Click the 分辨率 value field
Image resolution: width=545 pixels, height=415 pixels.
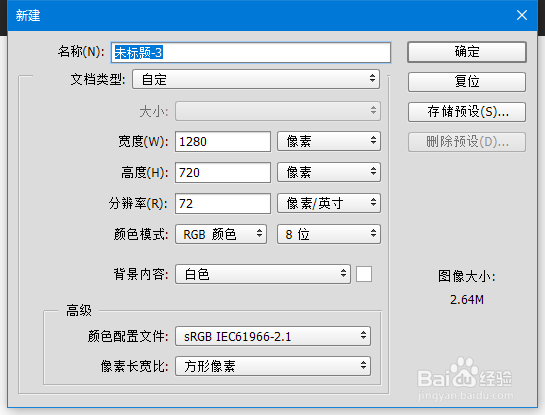(x=223, y=203)
